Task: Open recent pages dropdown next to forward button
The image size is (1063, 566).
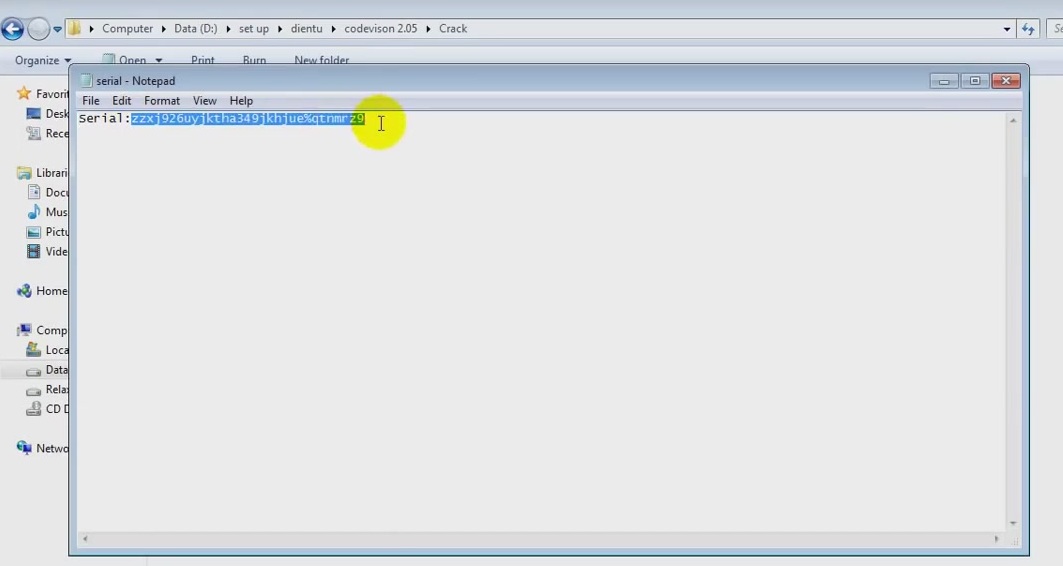Action: click(57, 29)
